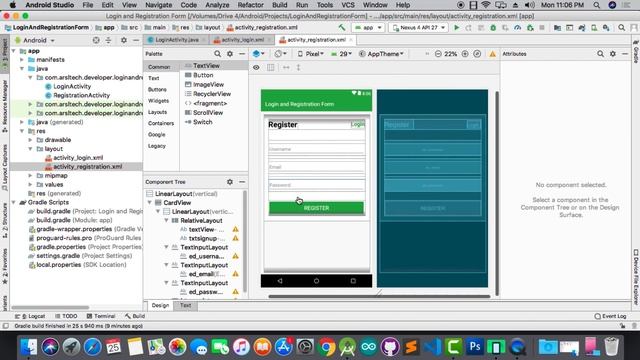
Task: Show layout warnings and errors icon
Action: point(493,54)
